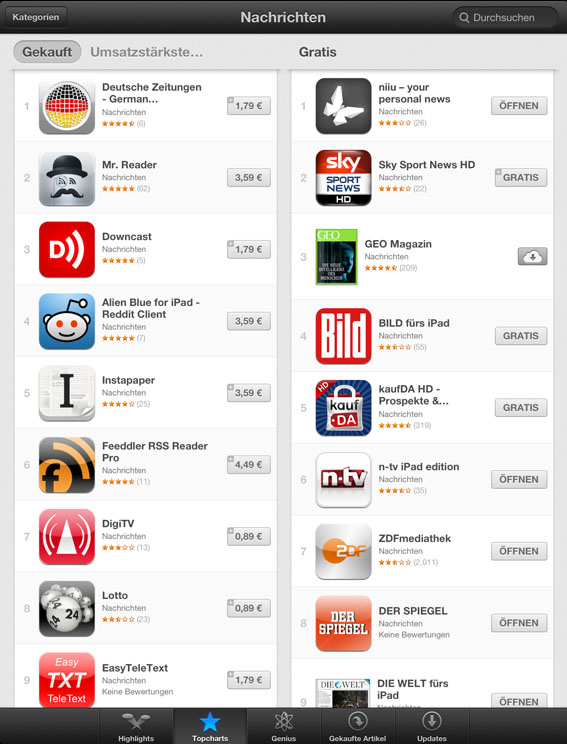Screen dimensions: 567x744
Task: Get kaufDA HD with GRATIS button
Action: click(521, 408)
